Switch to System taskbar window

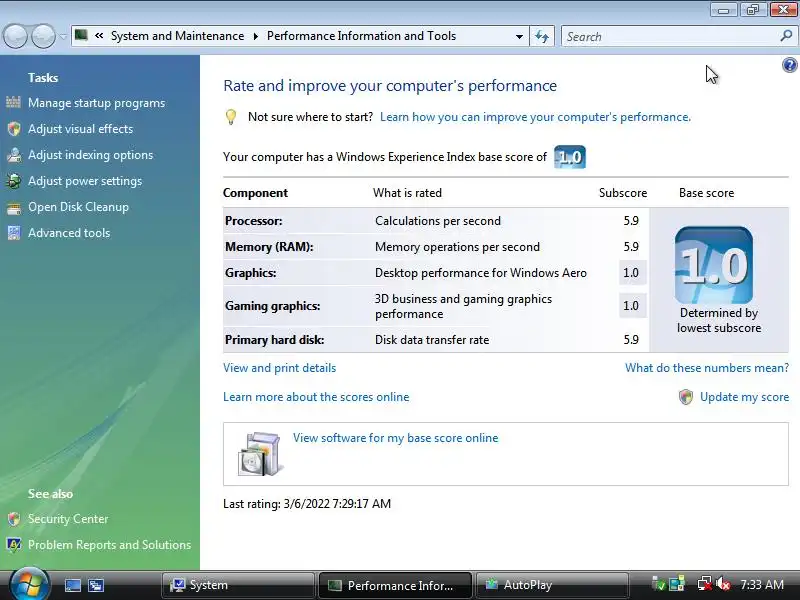pos(238,585)
